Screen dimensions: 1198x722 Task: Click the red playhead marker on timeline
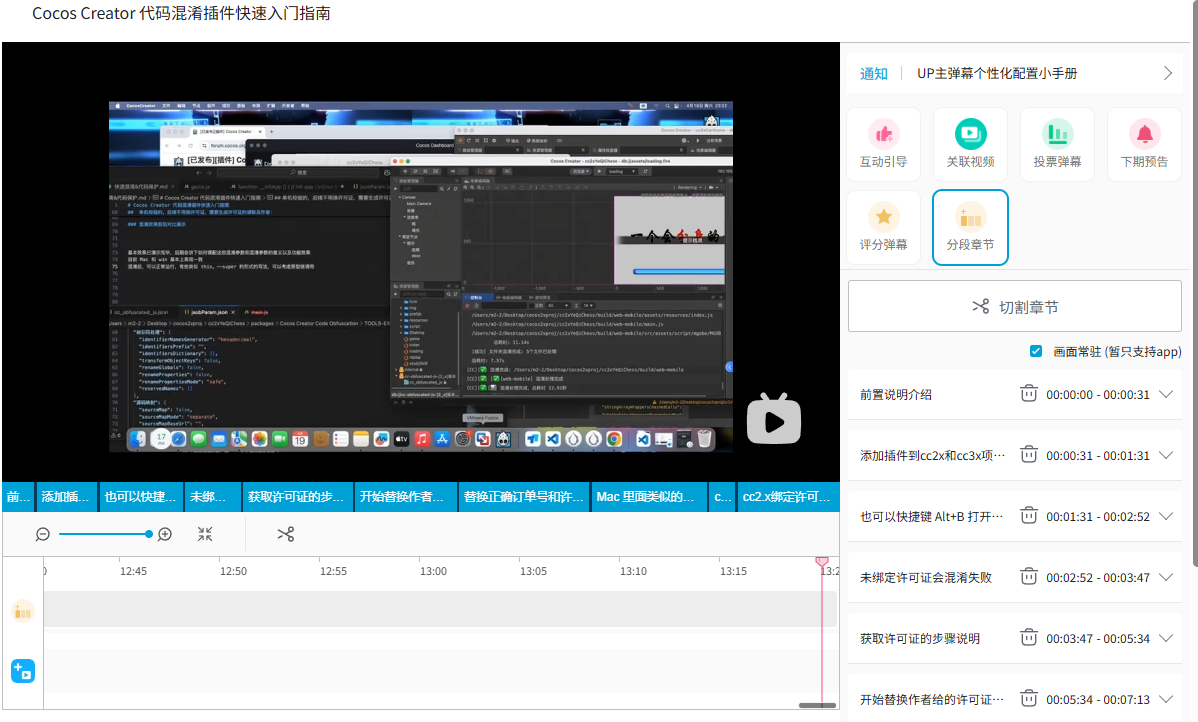pyautogui.click(x=822, y=562)
